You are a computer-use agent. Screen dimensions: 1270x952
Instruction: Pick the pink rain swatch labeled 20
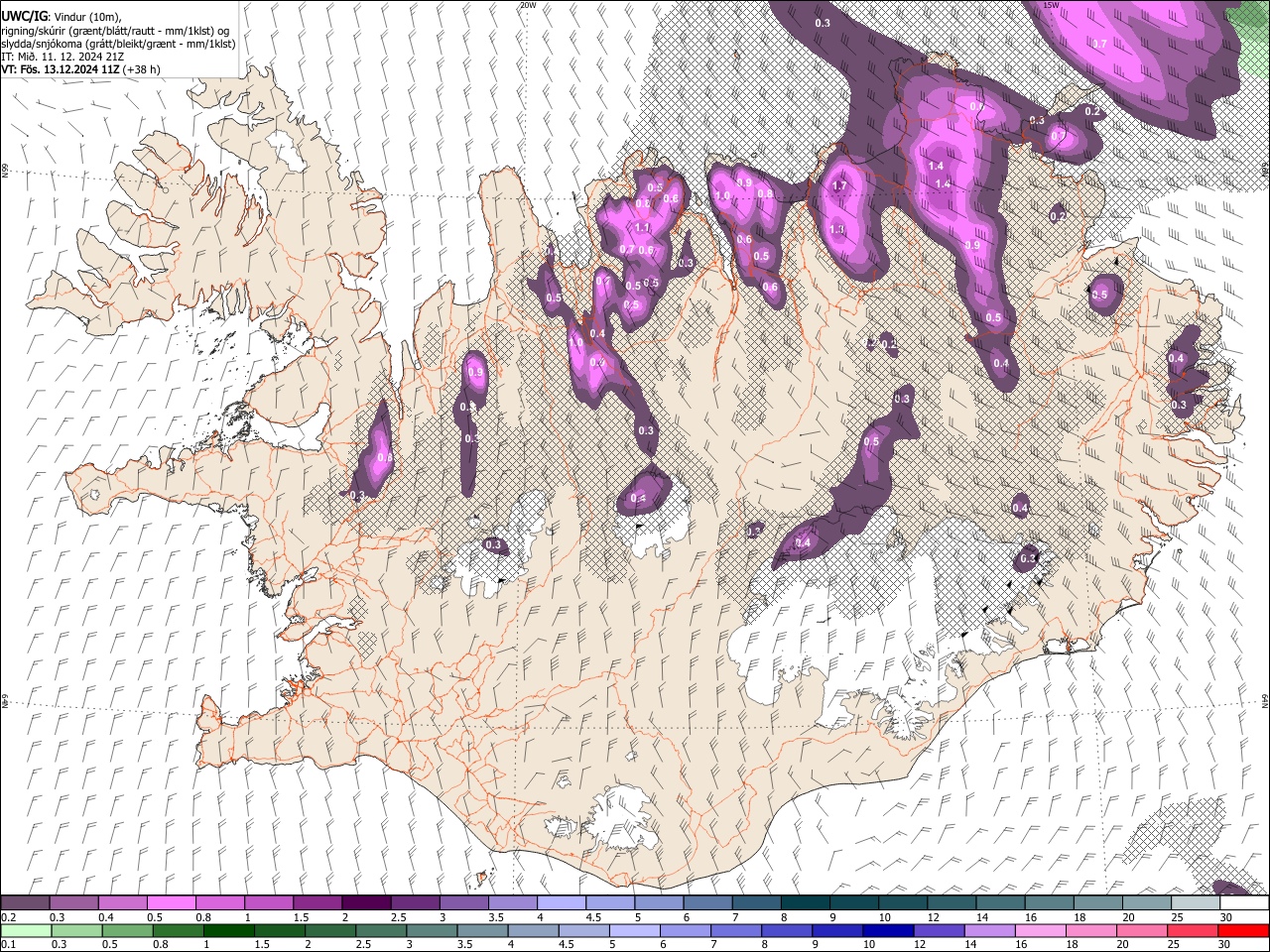1142,930
